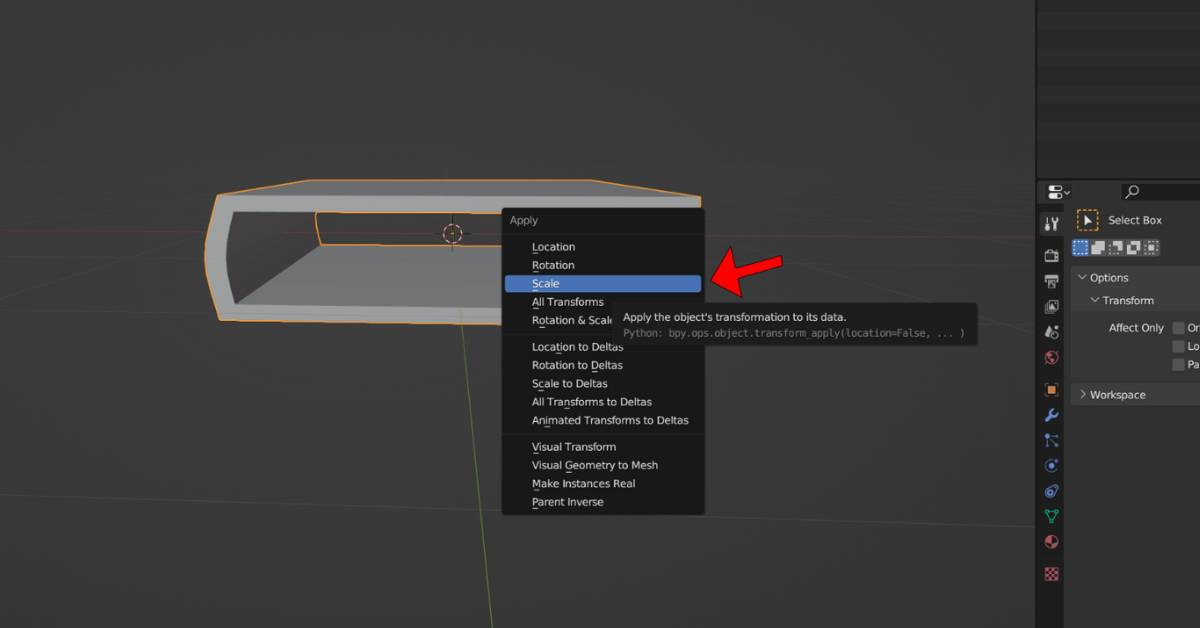Viewport: 1200px width, 628px height.
Task: Open Object Properties orange square icon
Action: pyautogui.click(x=1051, y=389)
